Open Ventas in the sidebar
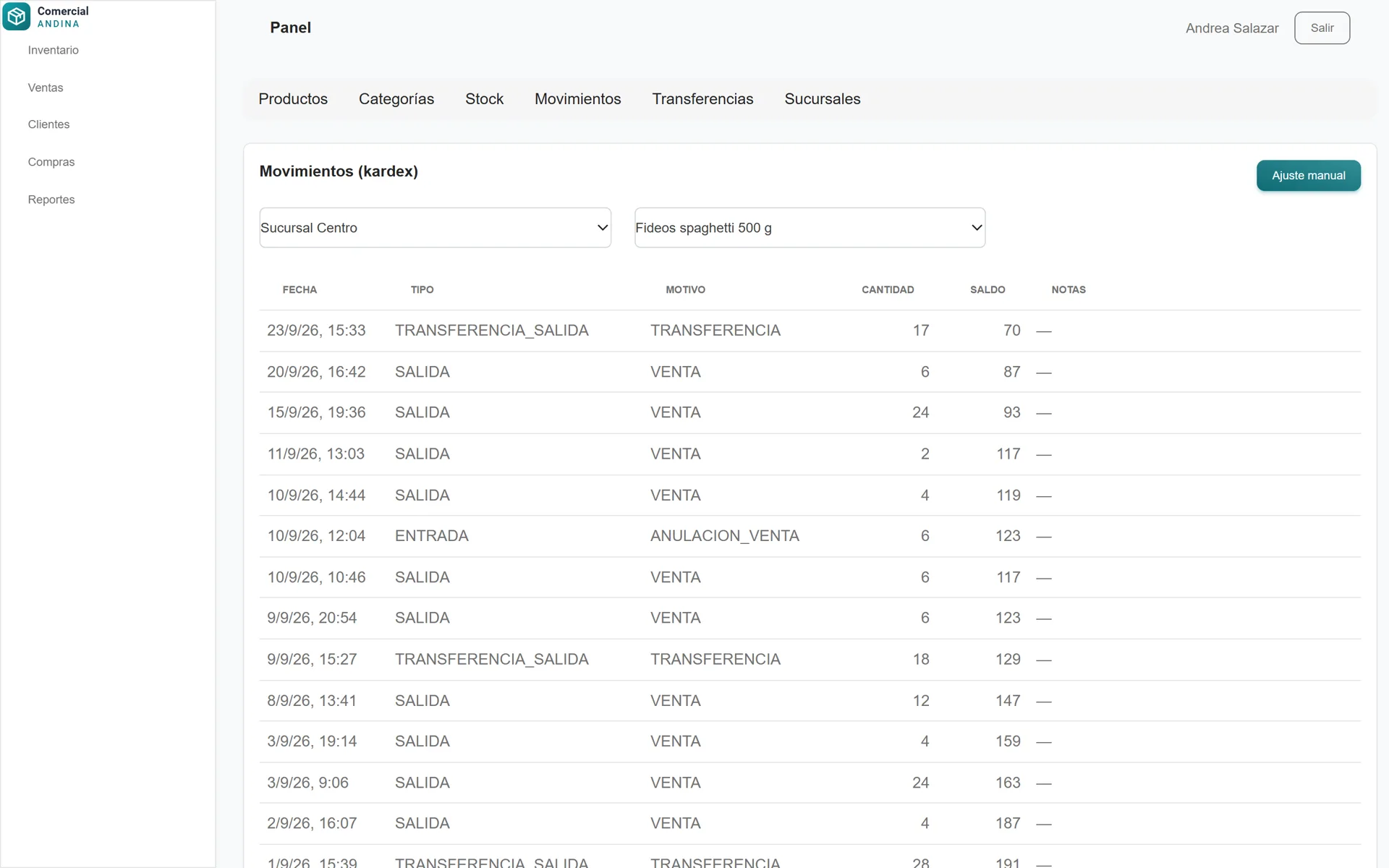Screen dimensions: 1389x868 click(46, 88)
